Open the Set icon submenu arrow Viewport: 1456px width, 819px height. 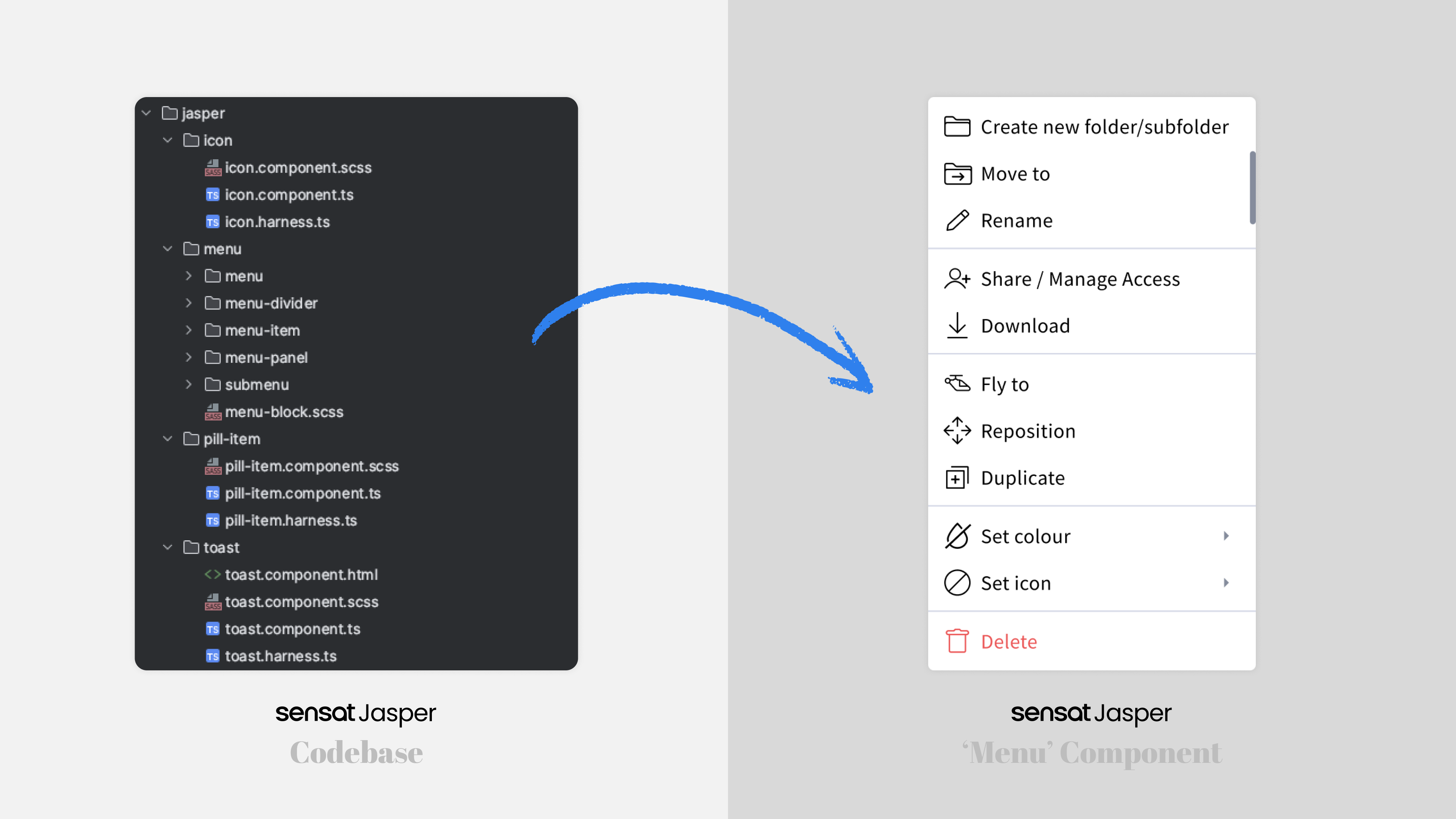1226,583
